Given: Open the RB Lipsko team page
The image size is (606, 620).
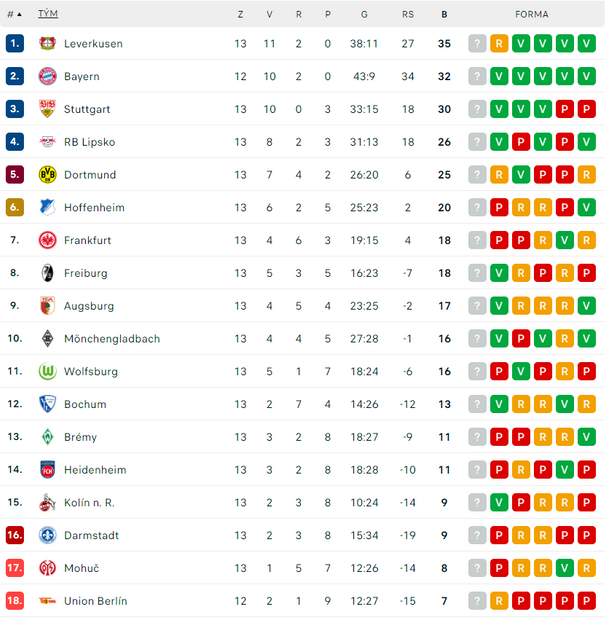Looking at the screenshot, I should click(88, 142).
